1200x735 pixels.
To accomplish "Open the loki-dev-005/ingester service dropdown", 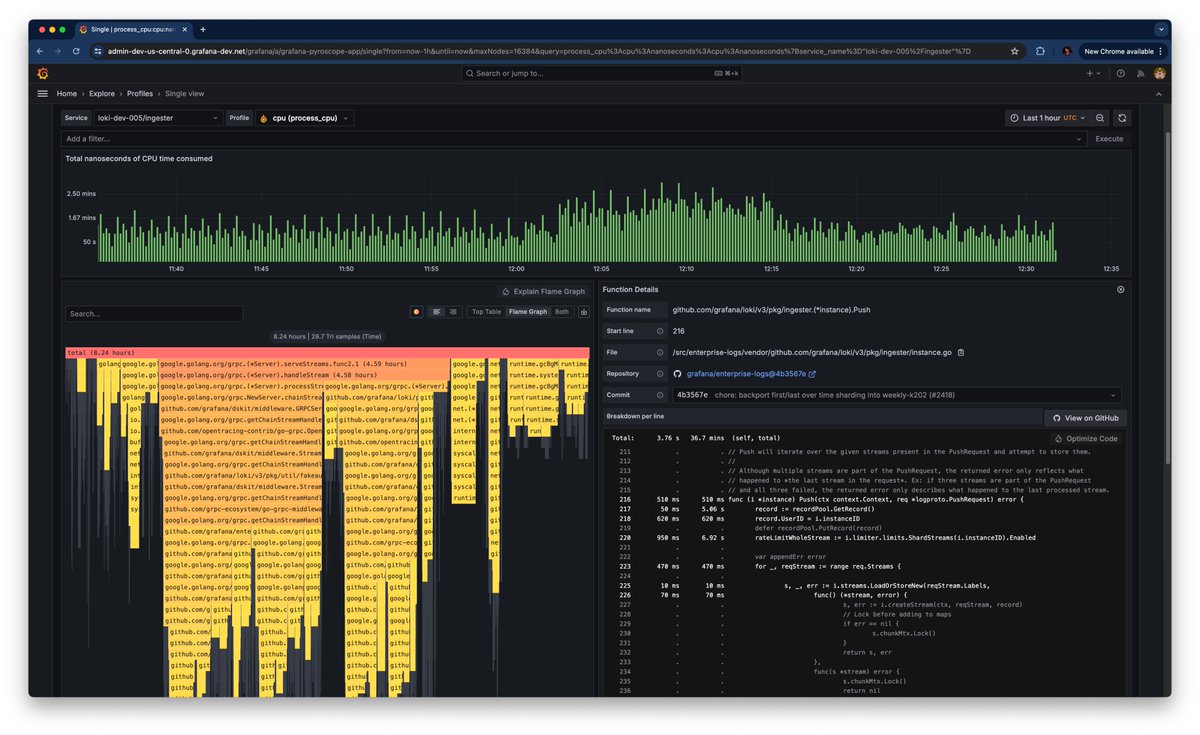I will [x=158, y=118].
